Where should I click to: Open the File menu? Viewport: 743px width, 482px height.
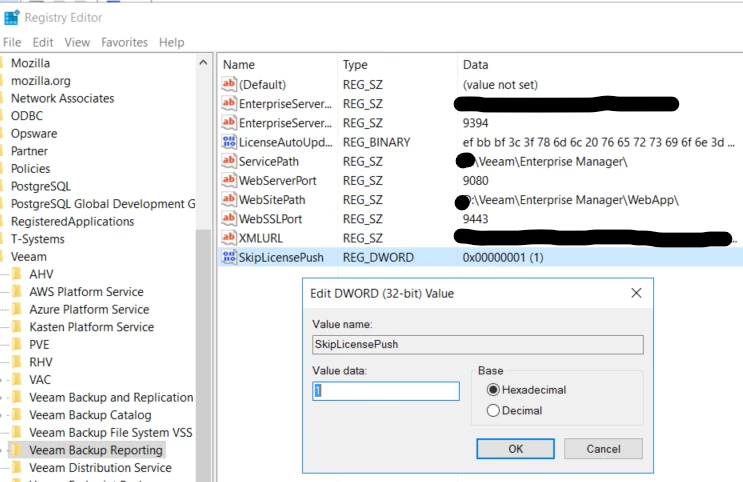pyautogui.click(x=12, y=42)
